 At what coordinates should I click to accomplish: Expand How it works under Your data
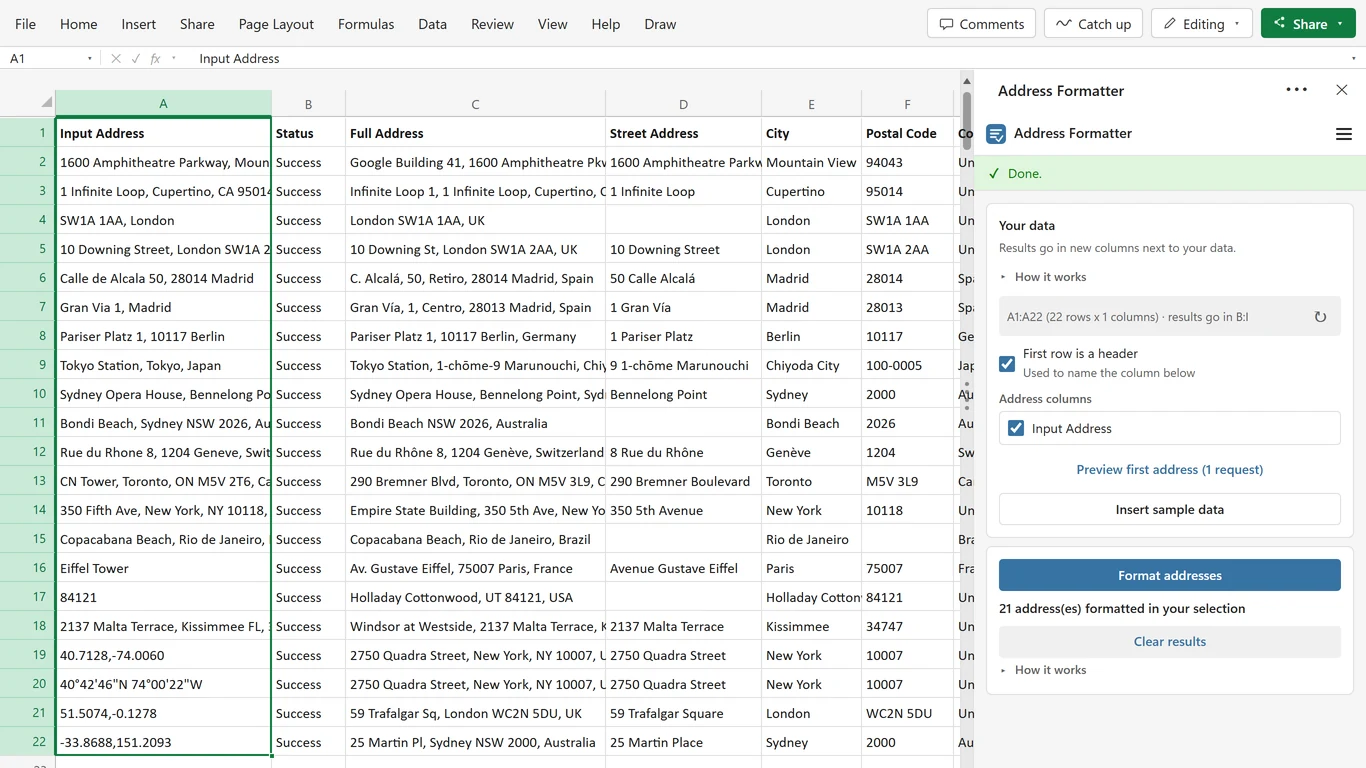click(1043, 277)
